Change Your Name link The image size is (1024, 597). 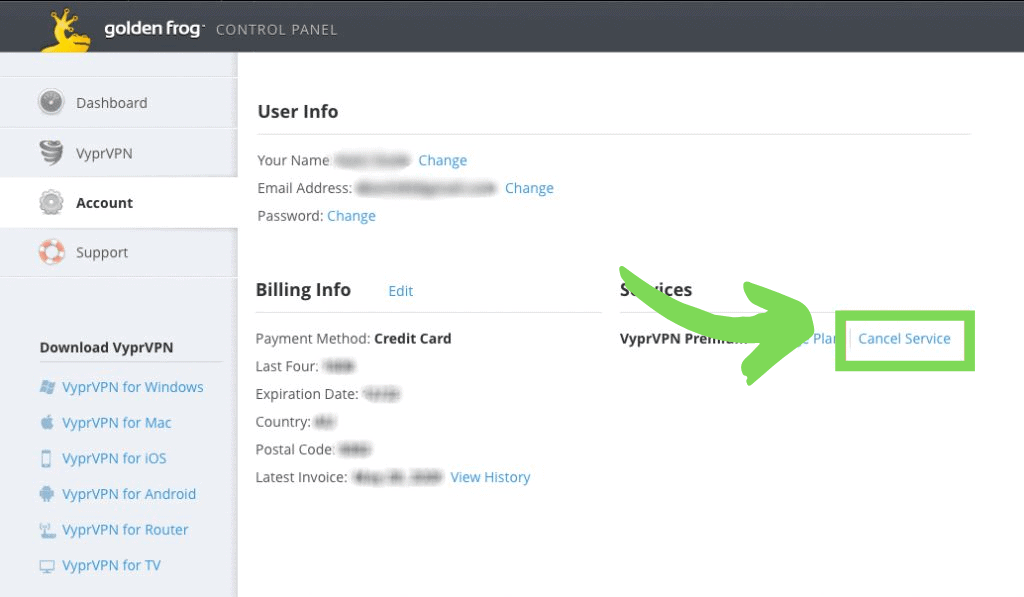tap(443, 161)
